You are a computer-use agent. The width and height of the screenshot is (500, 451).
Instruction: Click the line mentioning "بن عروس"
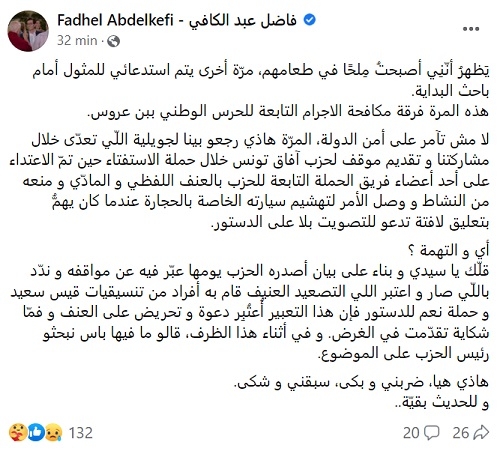tap(288, 111)
